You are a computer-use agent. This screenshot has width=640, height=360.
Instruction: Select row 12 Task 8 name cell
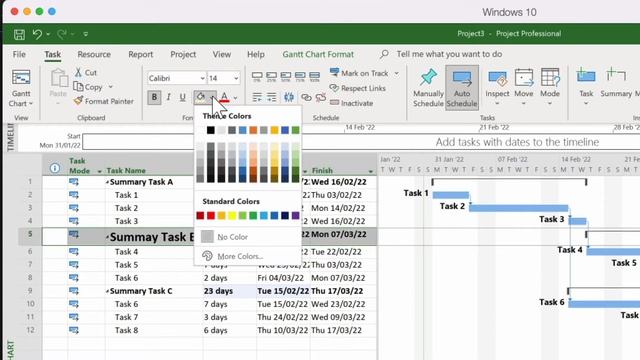point(154,330)
